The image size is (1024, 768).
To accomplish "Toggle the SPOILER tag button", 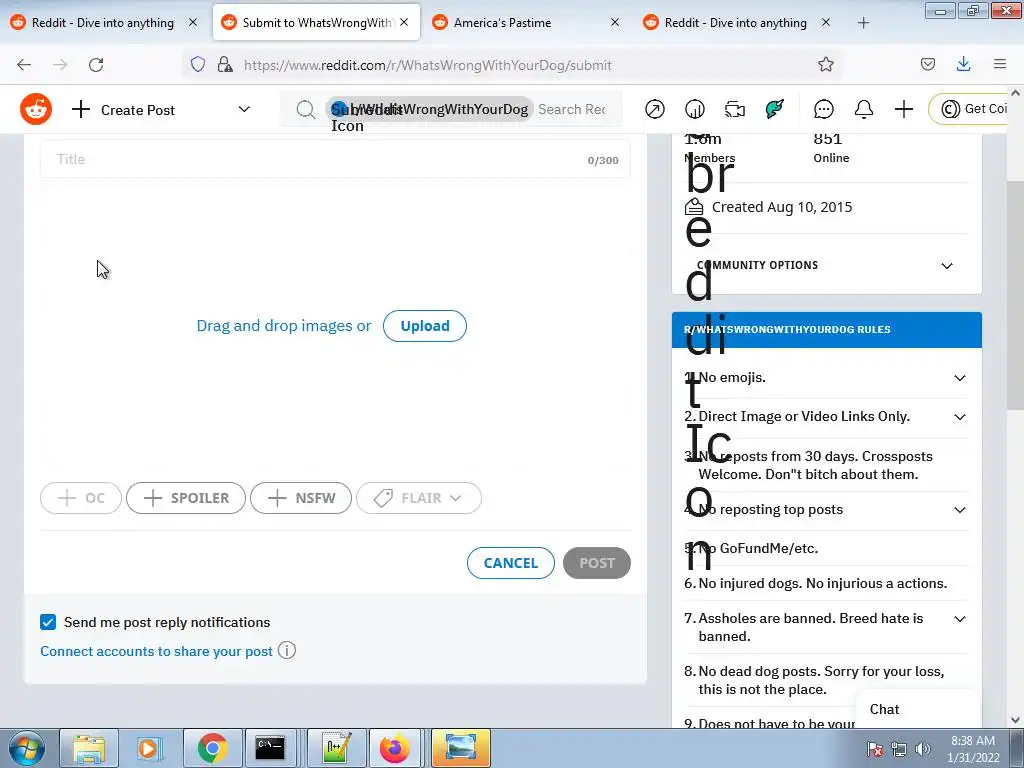I will pyautogui.click(x=186, y=498).
